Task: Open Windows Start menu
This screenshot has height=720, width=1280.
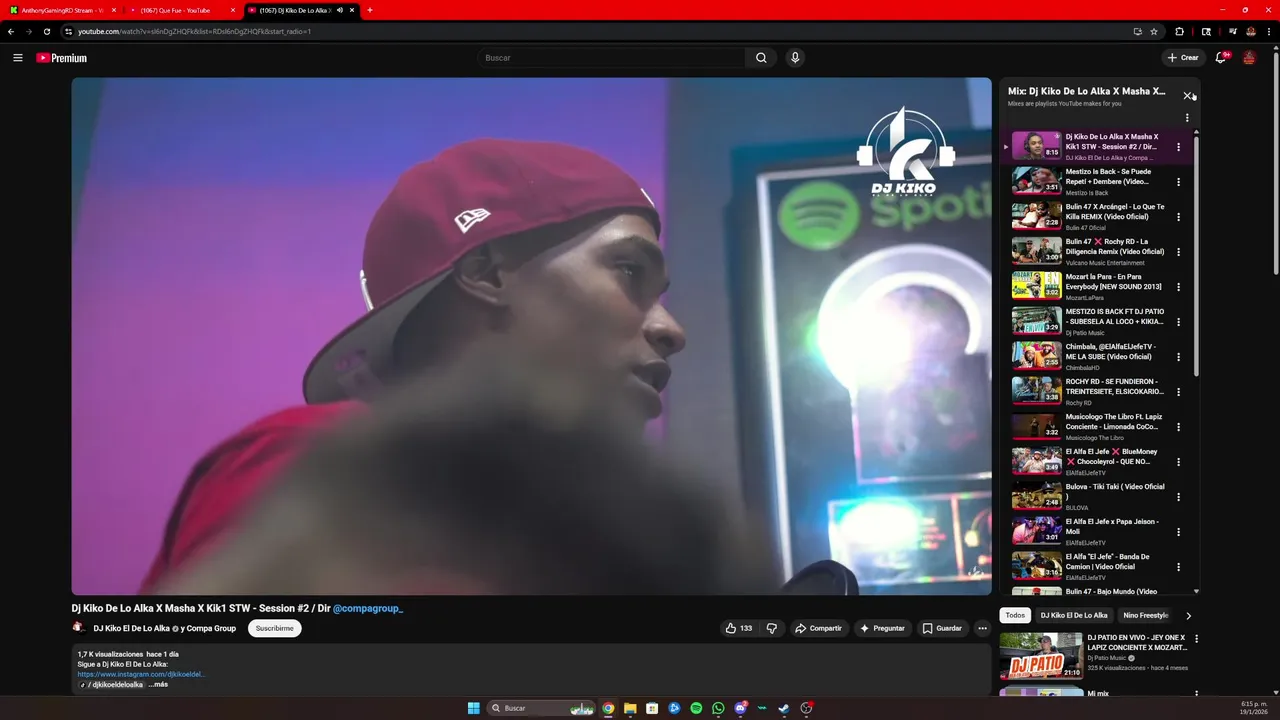Action: click(474, 708)
